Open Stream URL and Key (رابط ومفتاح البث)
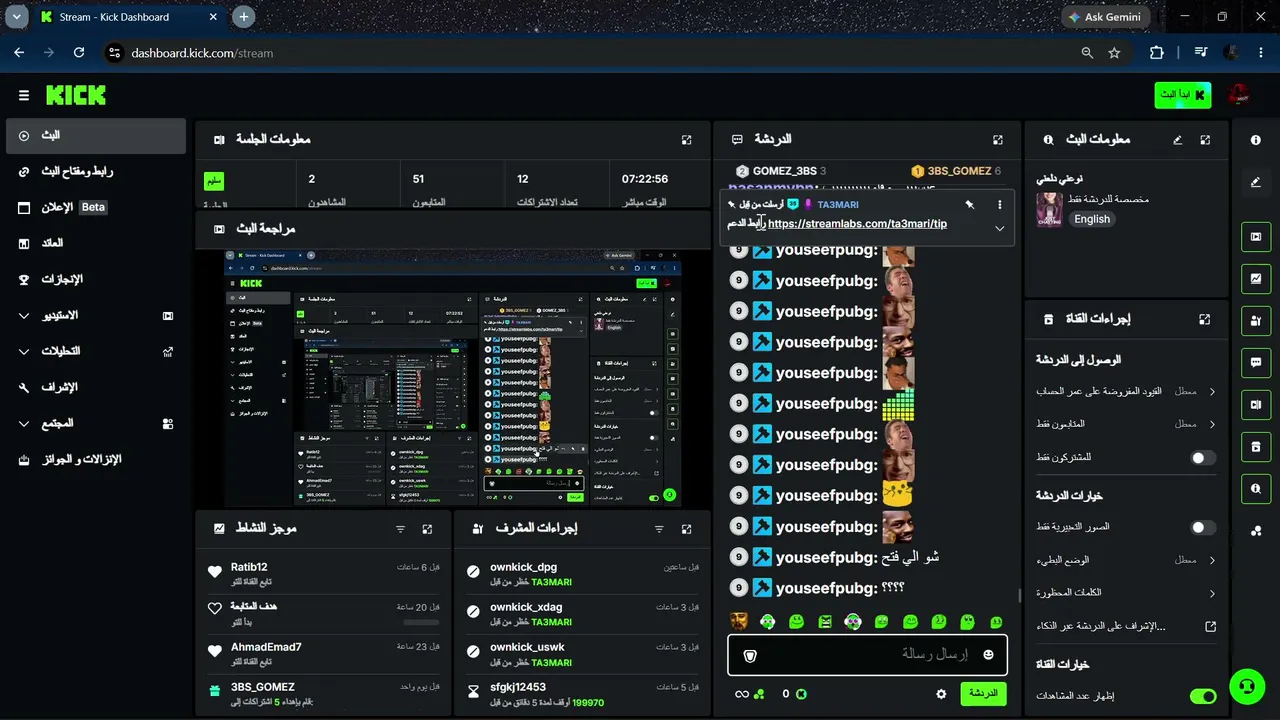Image resolution: width=1280 pixels, height=720 pixels. pyautogui.click(x=95, y=171)
